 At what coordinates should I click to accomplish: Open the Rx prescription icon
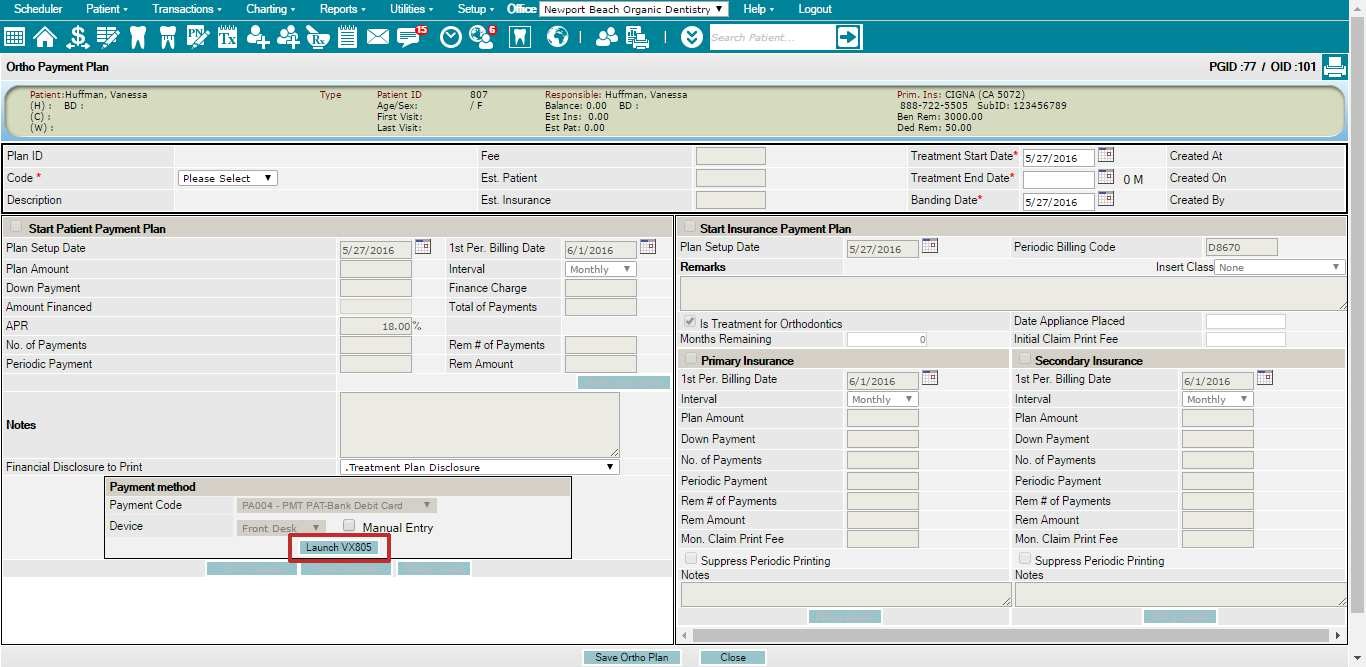(317, 38)
